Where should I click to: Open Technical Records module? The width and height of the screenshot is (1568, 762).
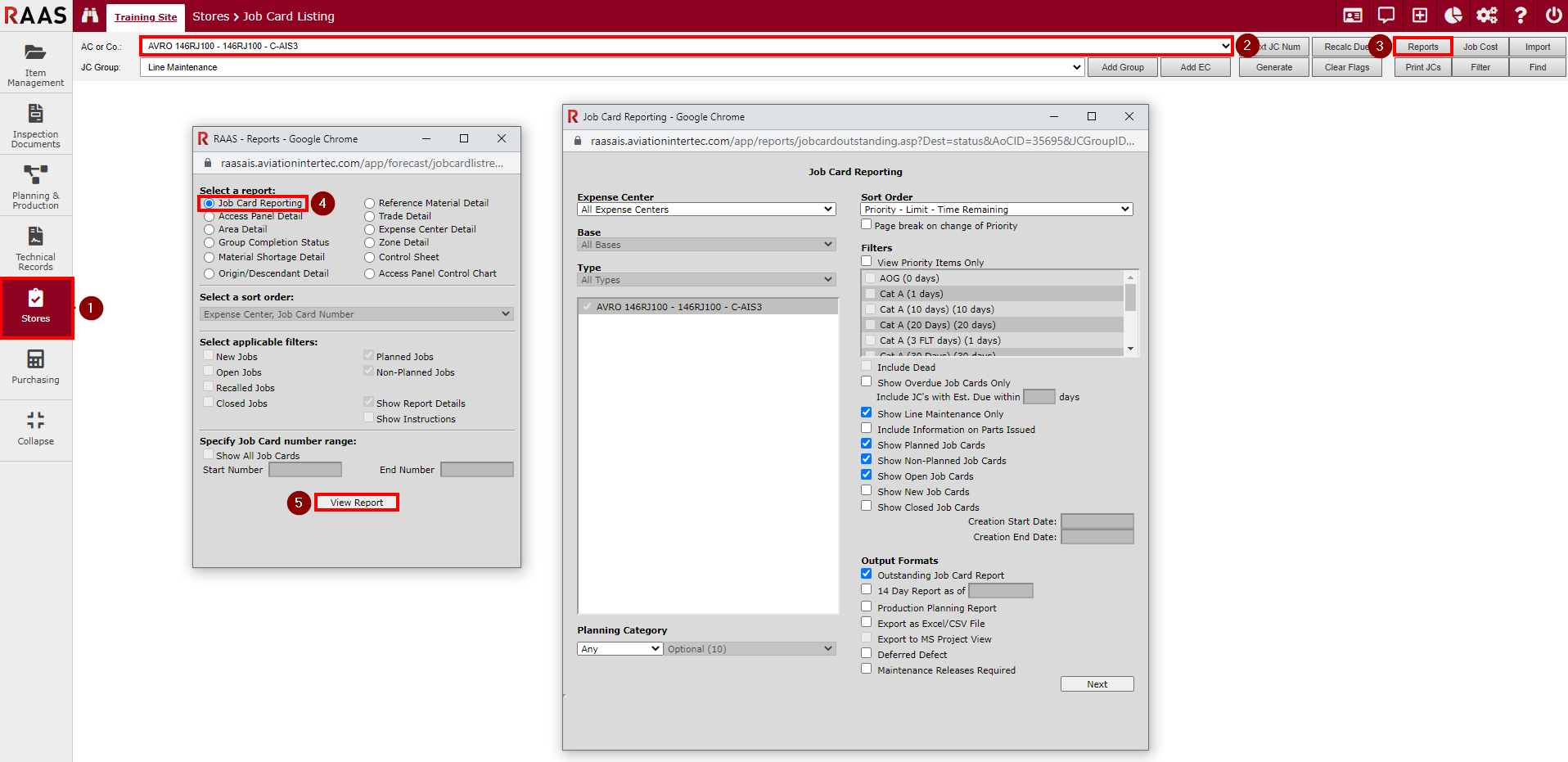pyautogui.click(x=35, y=248)
